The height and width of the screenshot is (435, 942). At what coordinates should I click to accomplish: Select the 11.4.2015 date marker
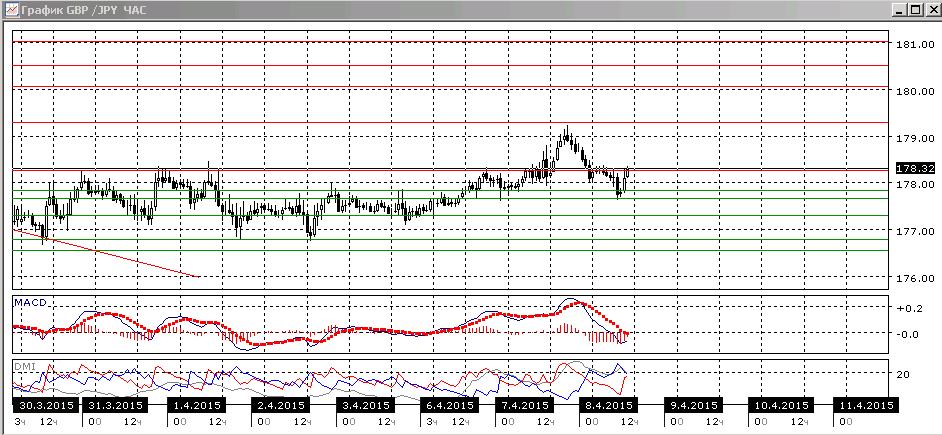(x=865, y=405)
